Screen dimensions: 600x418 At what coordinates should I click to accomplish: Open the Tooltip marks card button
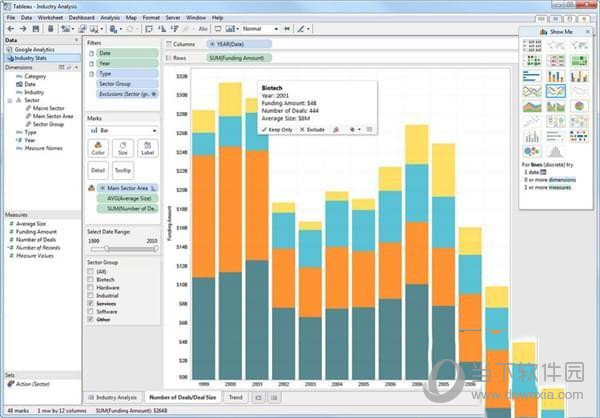point(123,170)
